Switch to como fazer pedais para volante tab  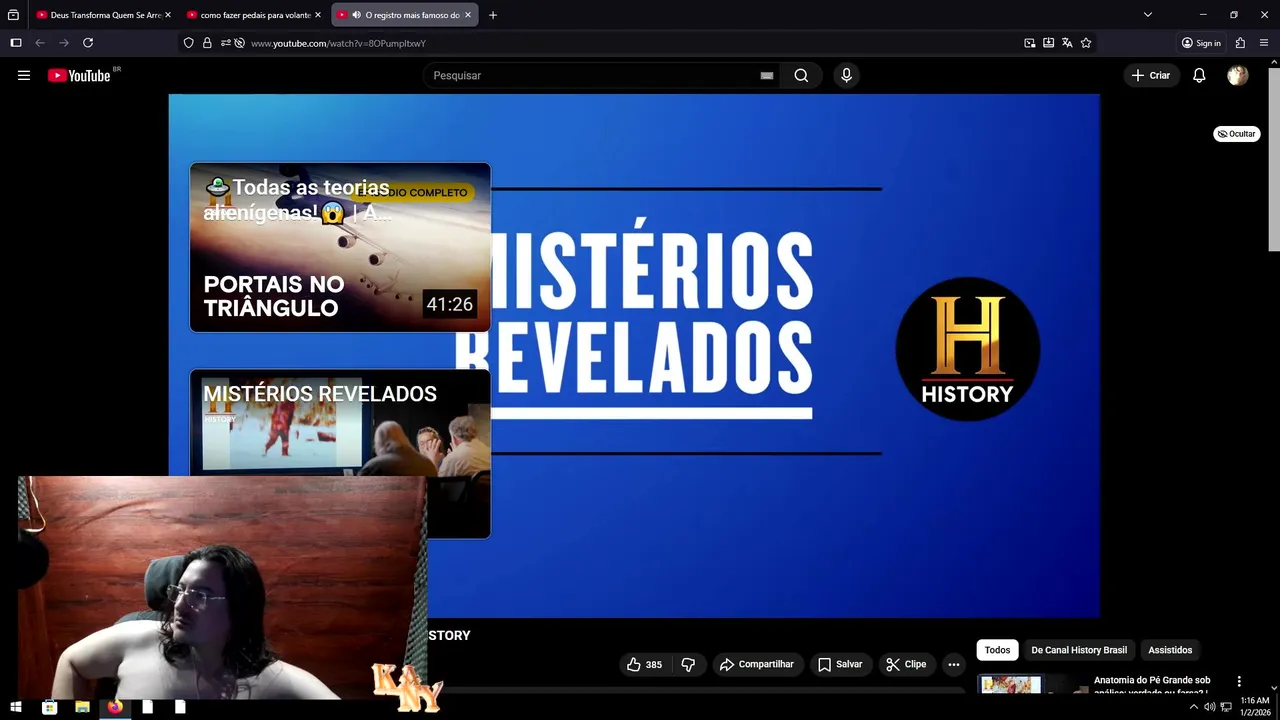254,15
